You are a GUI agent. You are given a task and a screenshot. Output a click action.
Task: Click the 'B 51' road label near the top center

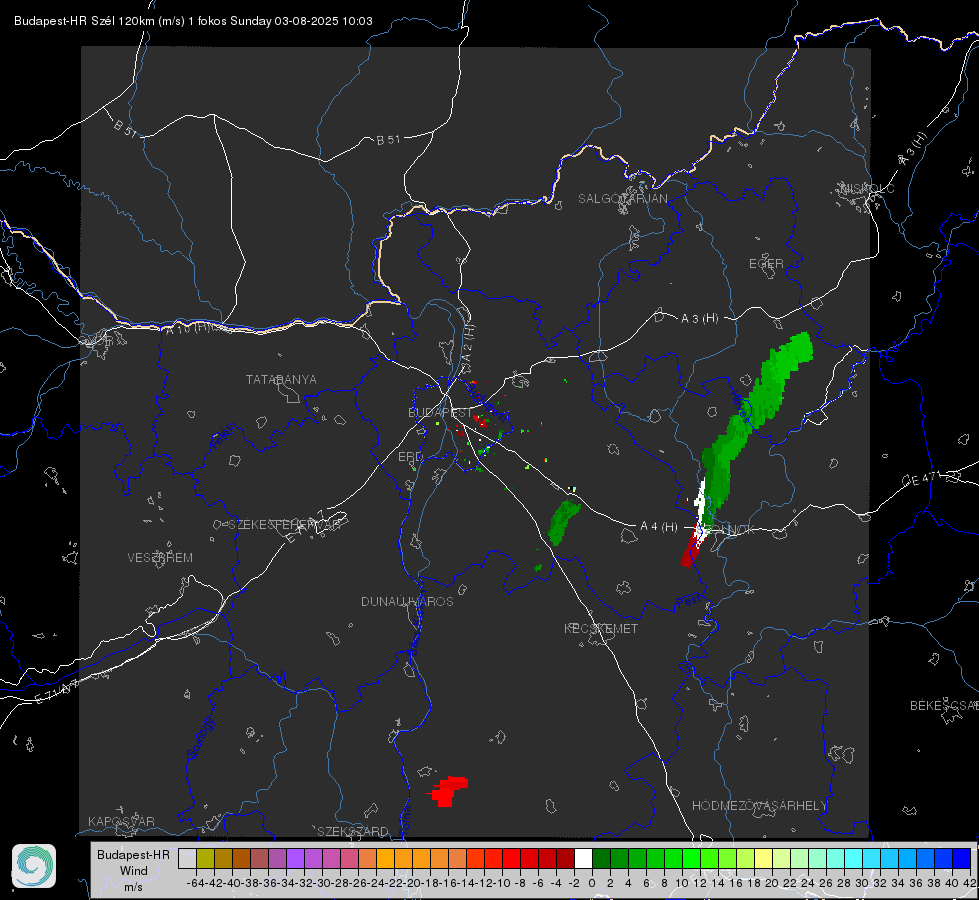point(388,140)
